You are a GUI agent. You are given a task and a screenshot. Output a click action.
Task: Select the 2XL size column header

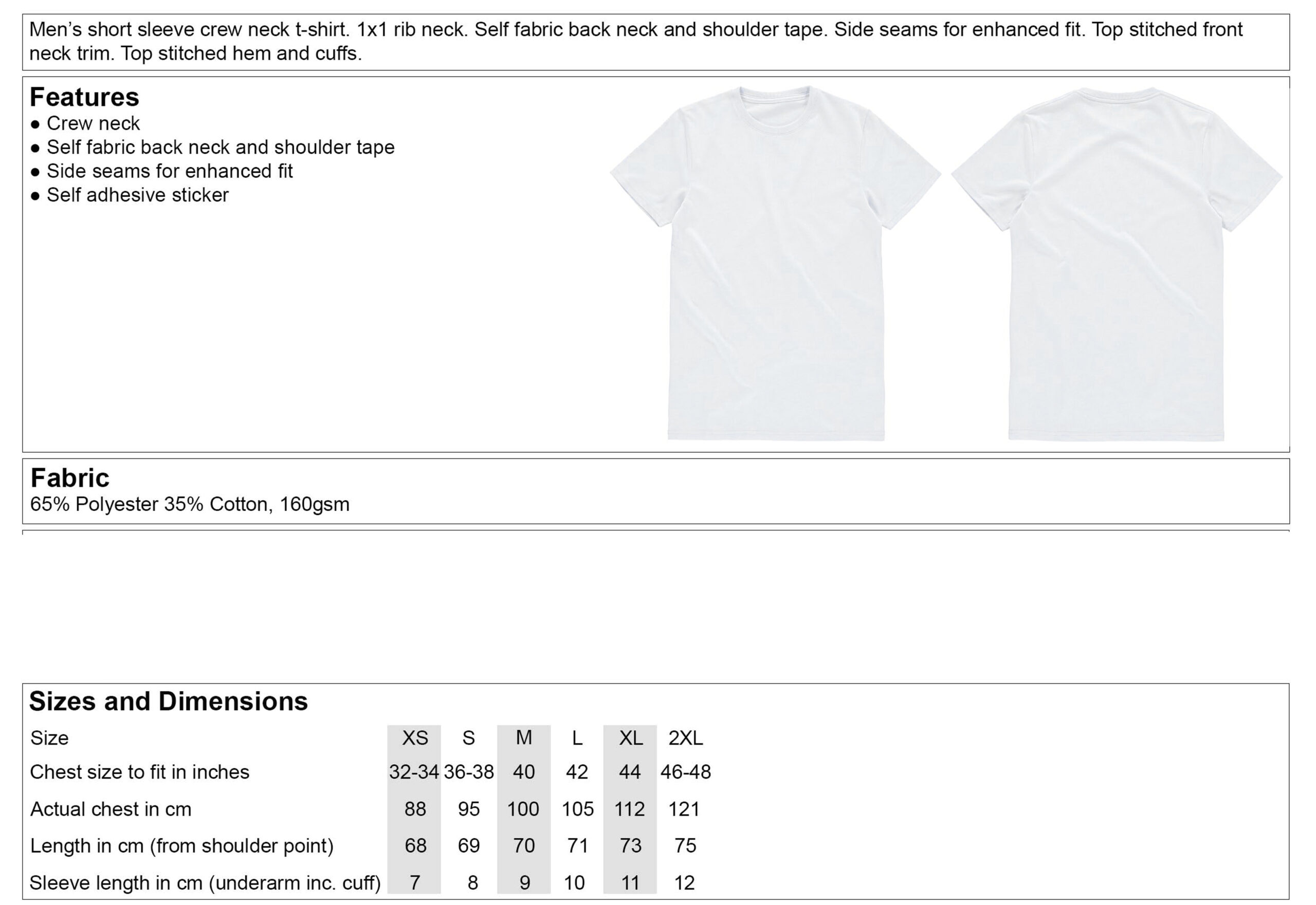tap(685, 738)
